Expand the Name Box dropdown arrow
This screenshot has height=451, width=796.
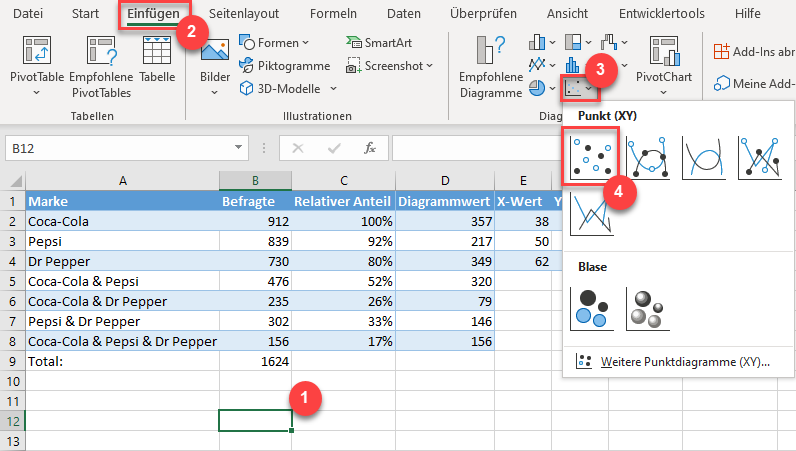(x=238, y=148)
